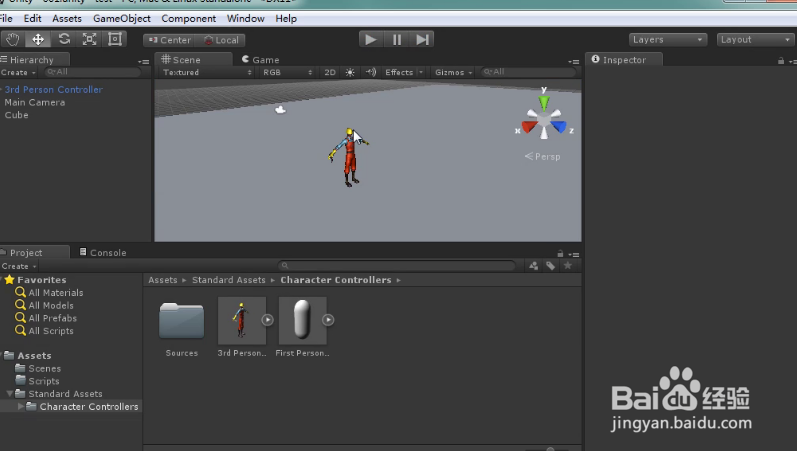Toggle scene audio speaker icon
This screenshot has width=797, height=451.
click(371, 72)
